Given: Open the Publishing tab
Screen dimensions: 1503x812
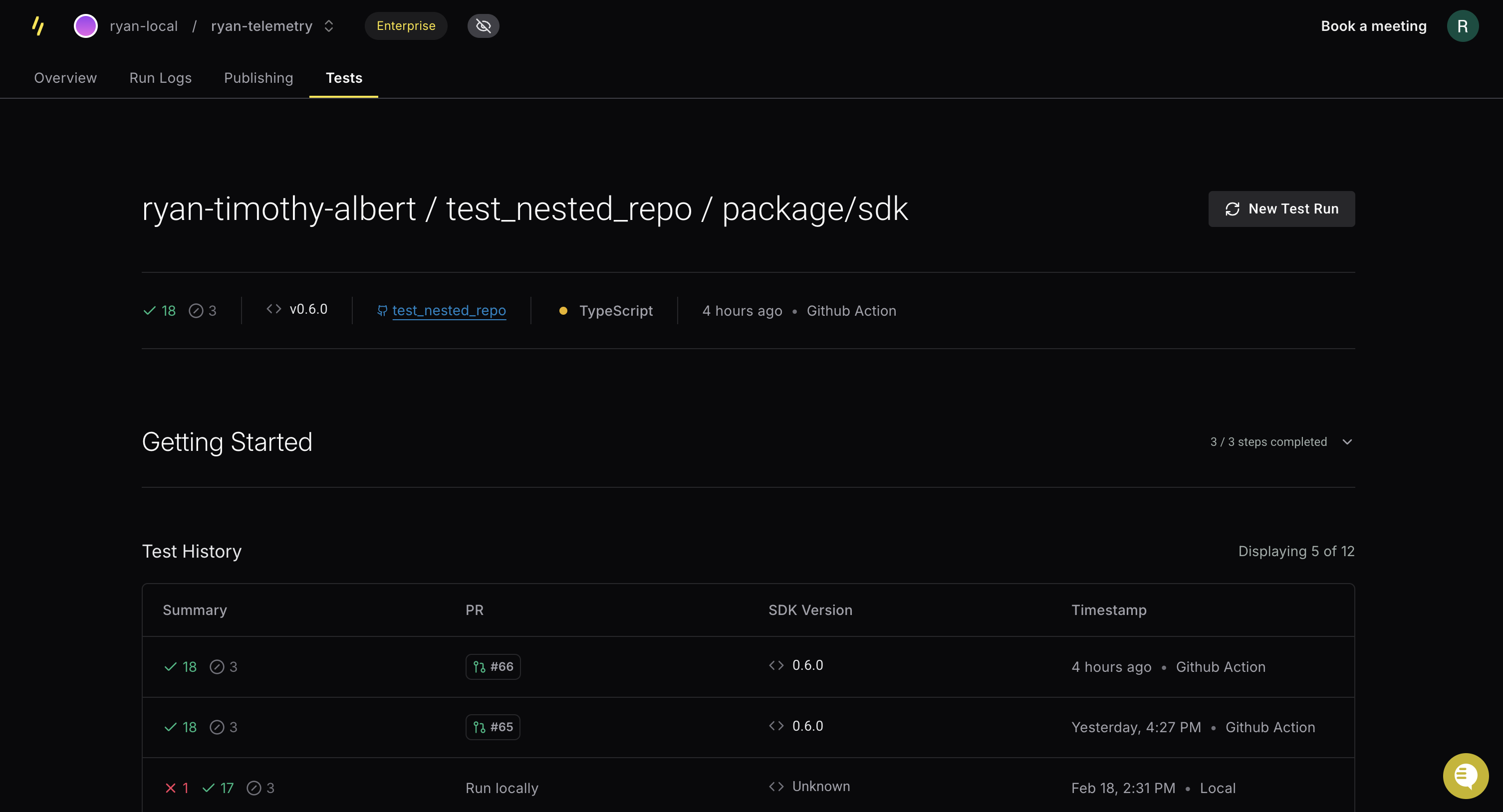Looking at the screenshot, I should point(258,78).
